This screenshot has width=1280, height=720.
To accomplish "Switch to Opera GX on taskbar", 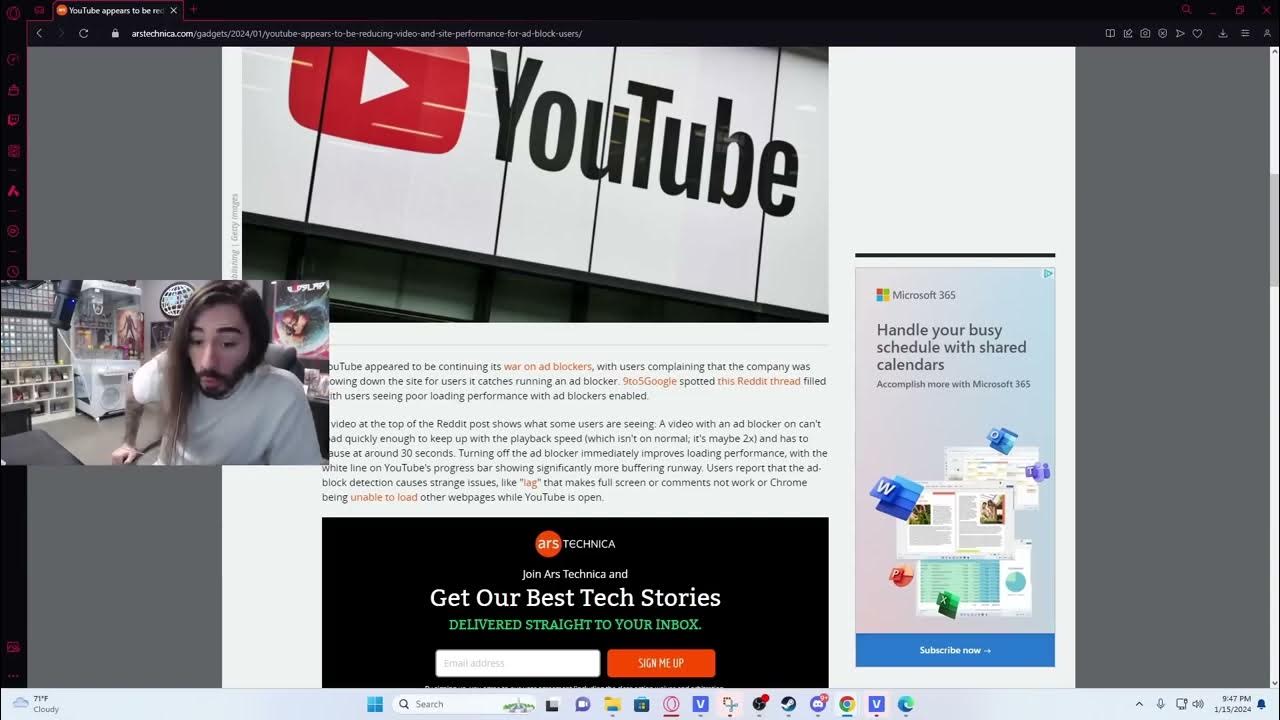I will [671, 704].
